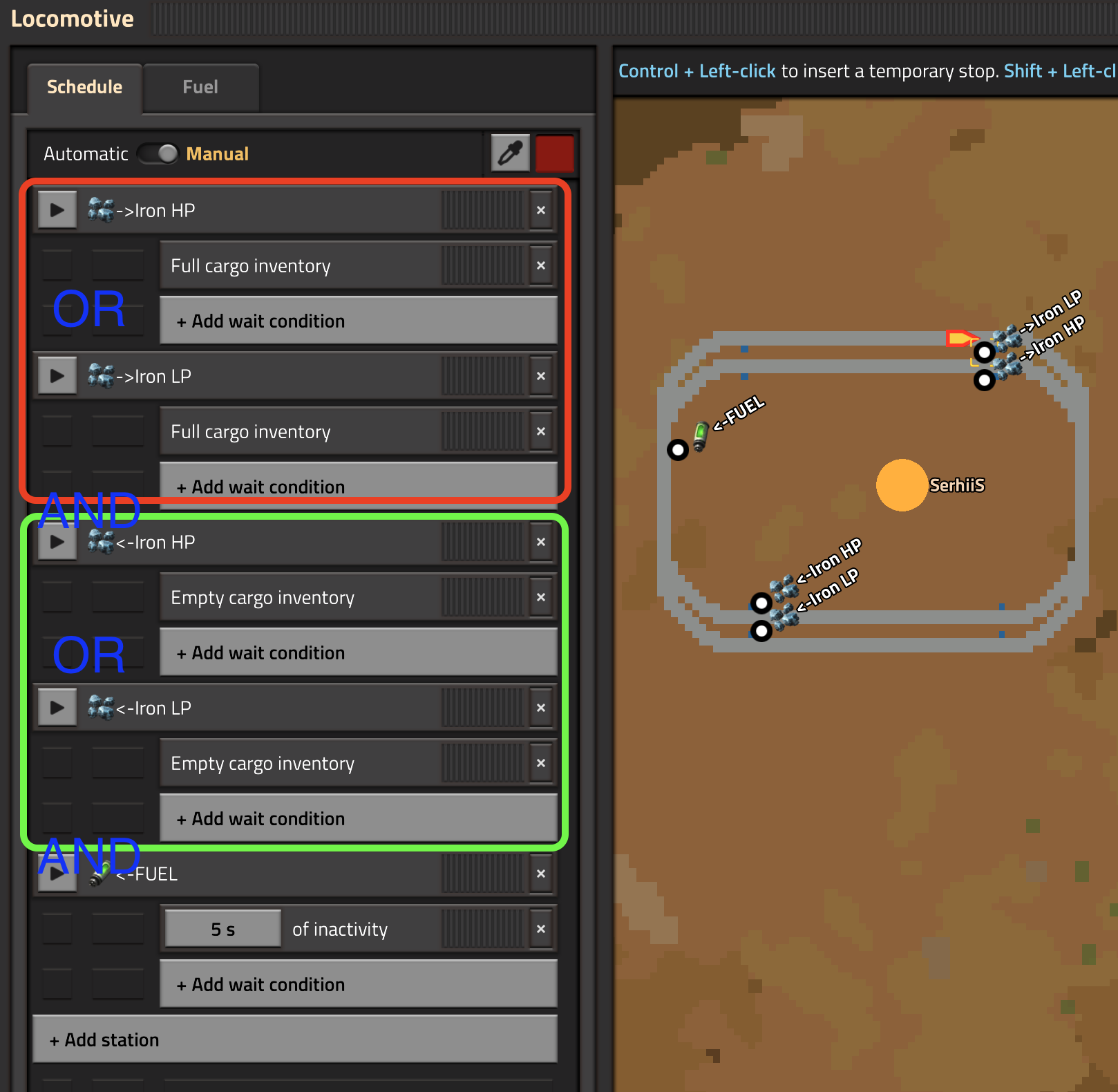The height and width of the screenshot is (1092, 1118).
Task: Click the locomotive marker on the map track
Action: (961, 338)
